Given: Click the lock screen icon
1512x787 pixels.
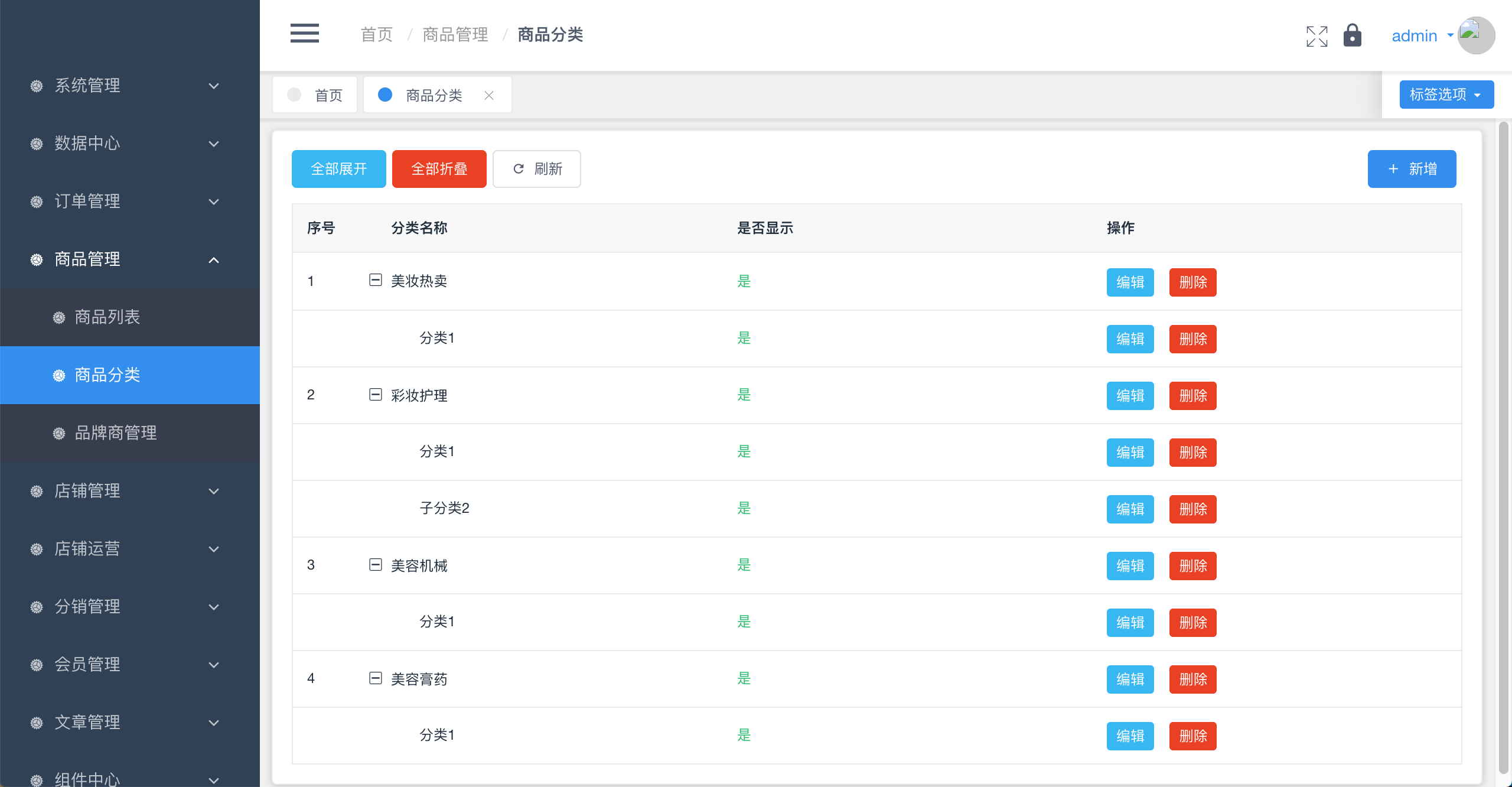Looking at the screenshot, I should (x=1352, y=35).
